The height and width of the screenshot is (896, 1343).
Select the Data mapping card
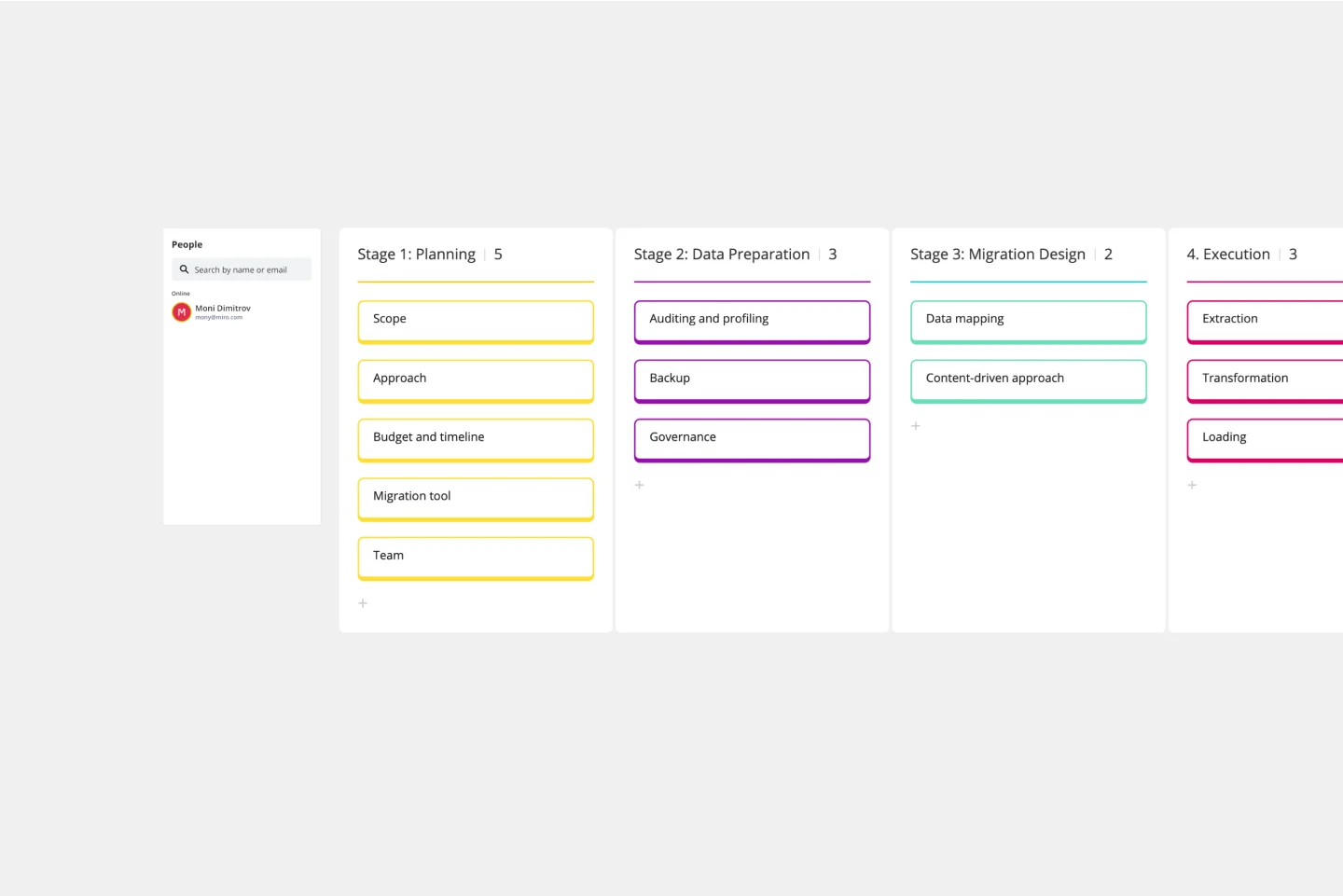[1029, 322]
